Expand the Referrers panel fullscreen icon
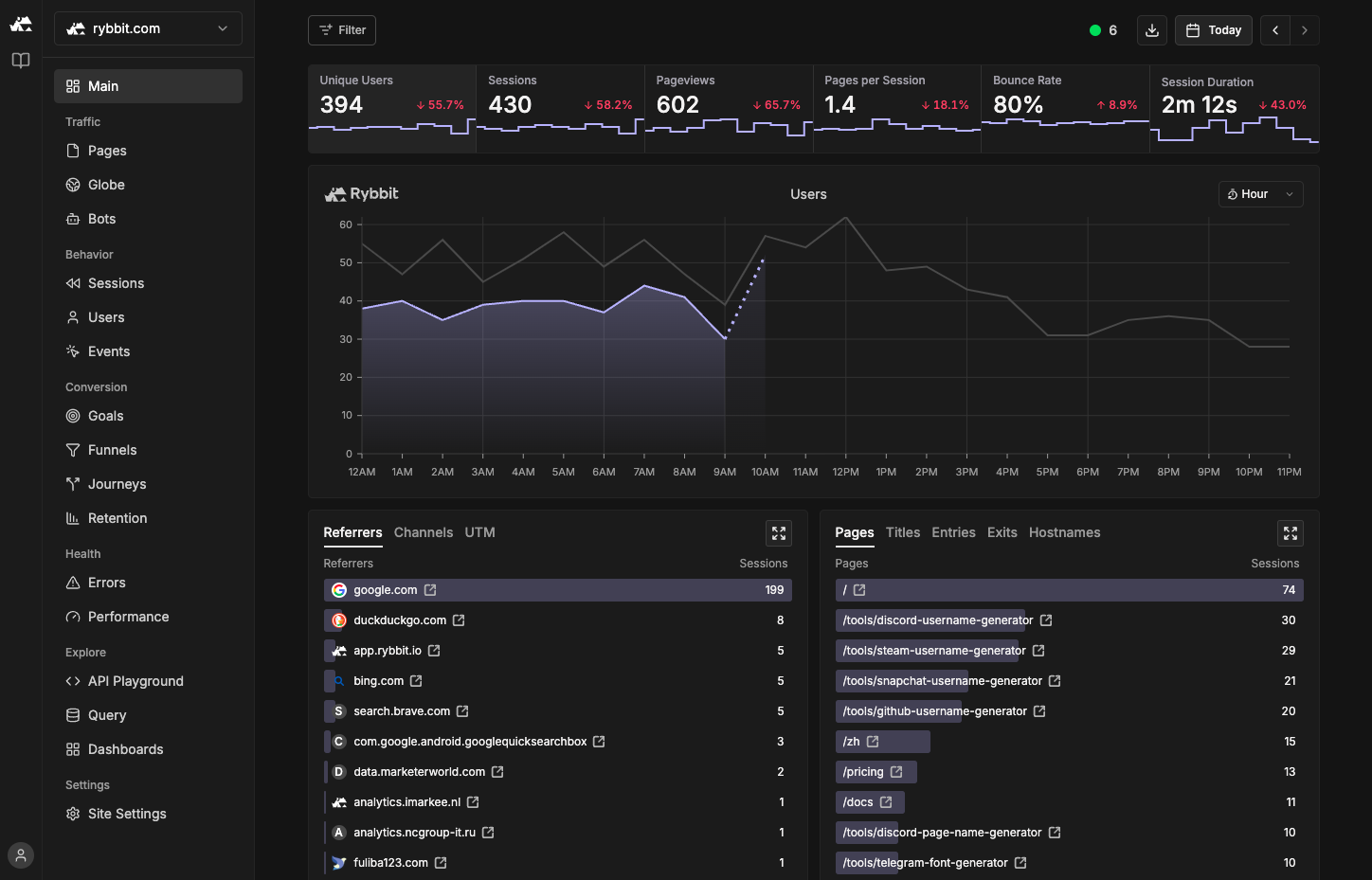1372x880 pixels. (x=779, y=533)
